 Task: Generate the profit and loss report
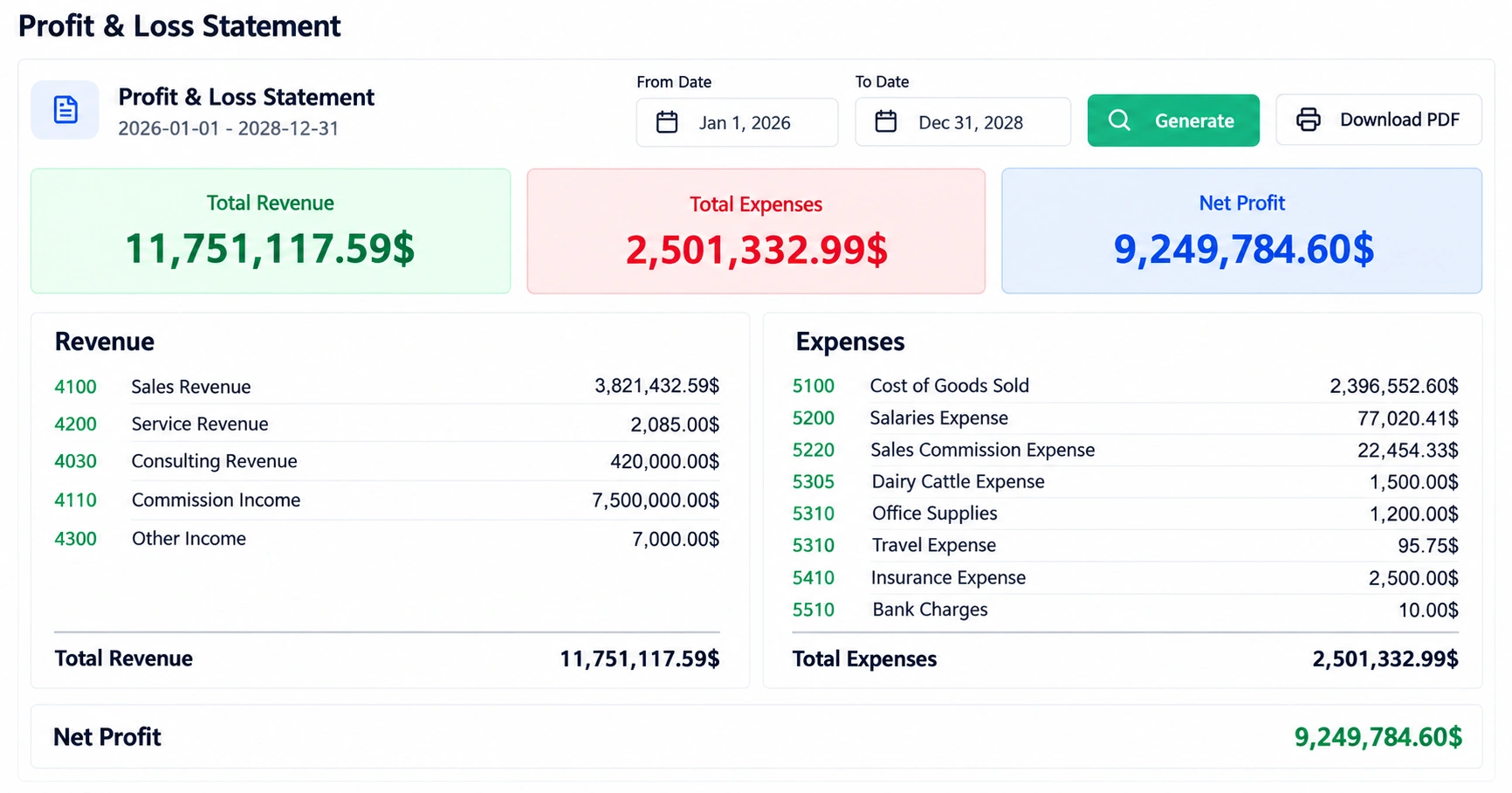click(1173, 121)
